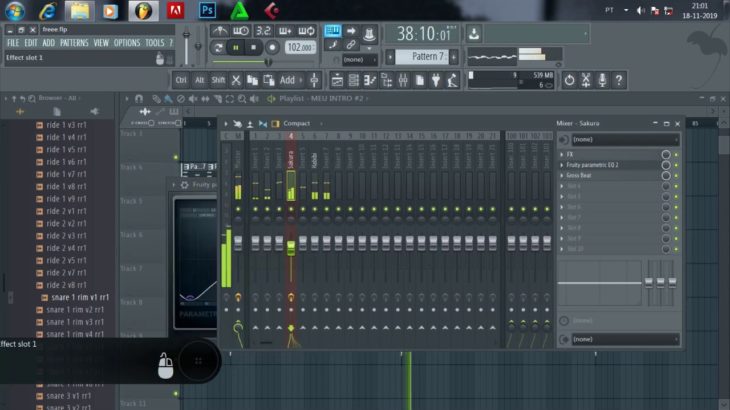730x410 pixels.
Task: Open Internet Explorer from the taskbar
Action: click(x=48, y=11)
